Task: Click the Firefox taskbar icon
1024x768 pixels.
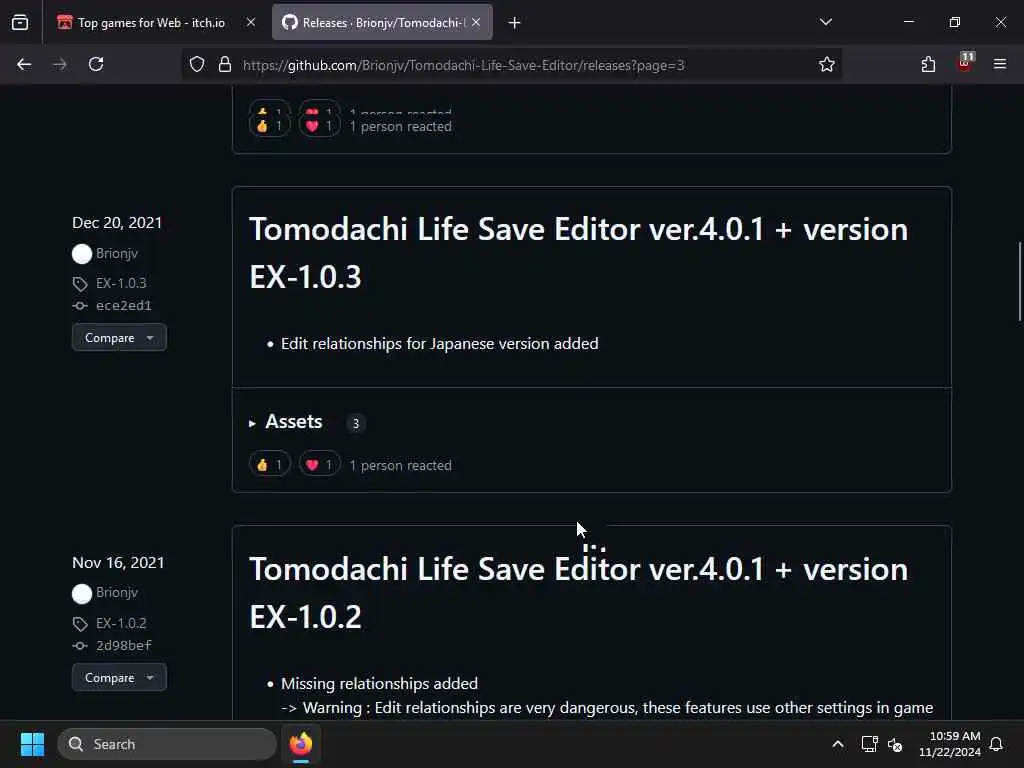Action: (301, 744)
